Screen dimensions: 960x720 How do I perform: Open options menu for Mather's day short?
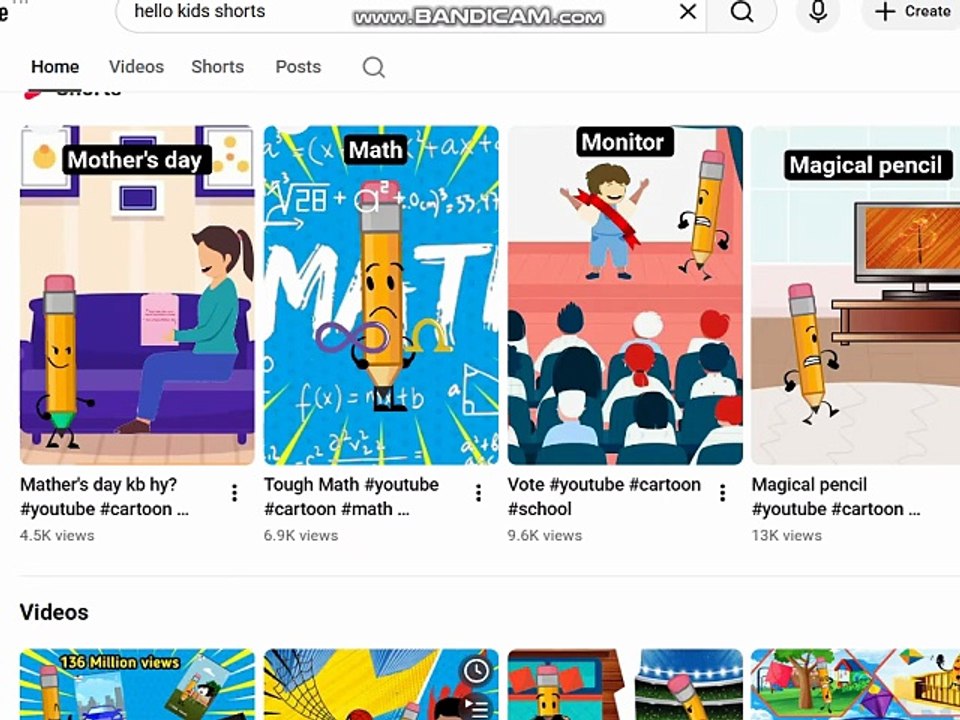pos(234,493)
